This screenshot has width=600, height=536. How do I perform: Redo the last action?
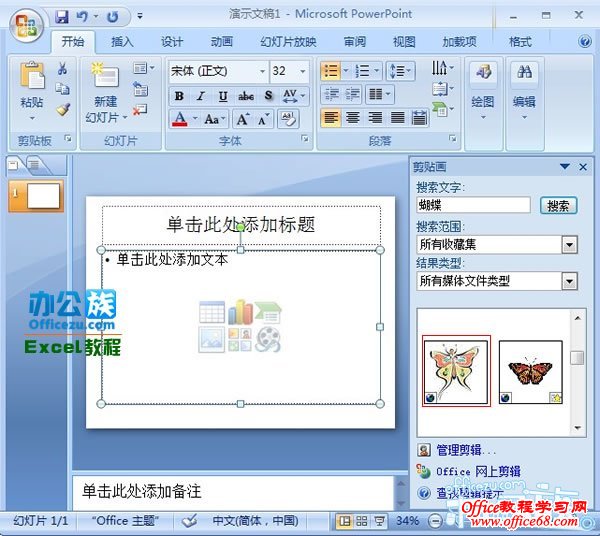pos(112,16)
